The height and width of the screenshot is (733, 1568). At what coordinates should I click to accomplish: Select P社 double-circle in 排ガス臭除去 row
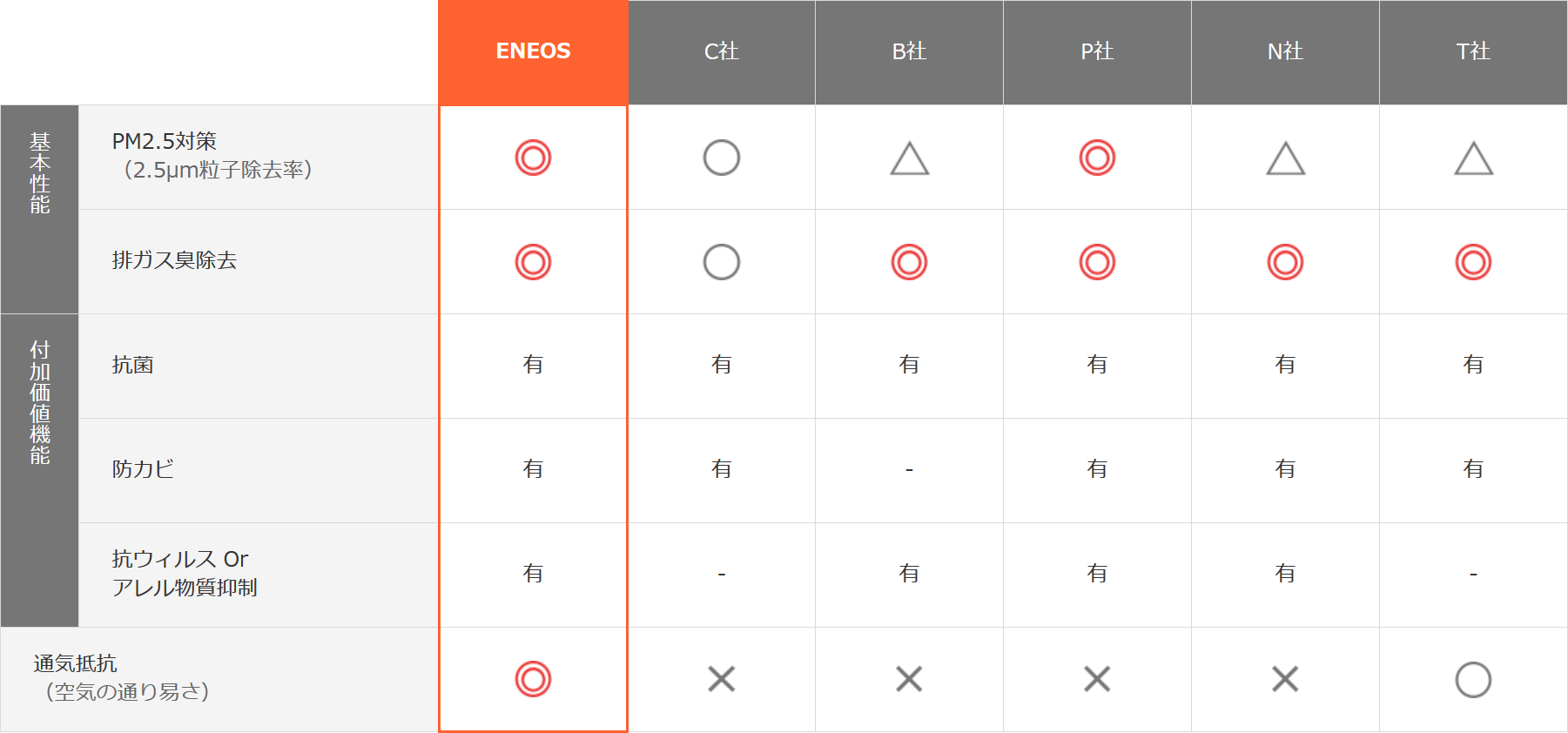click(1097, 262)
